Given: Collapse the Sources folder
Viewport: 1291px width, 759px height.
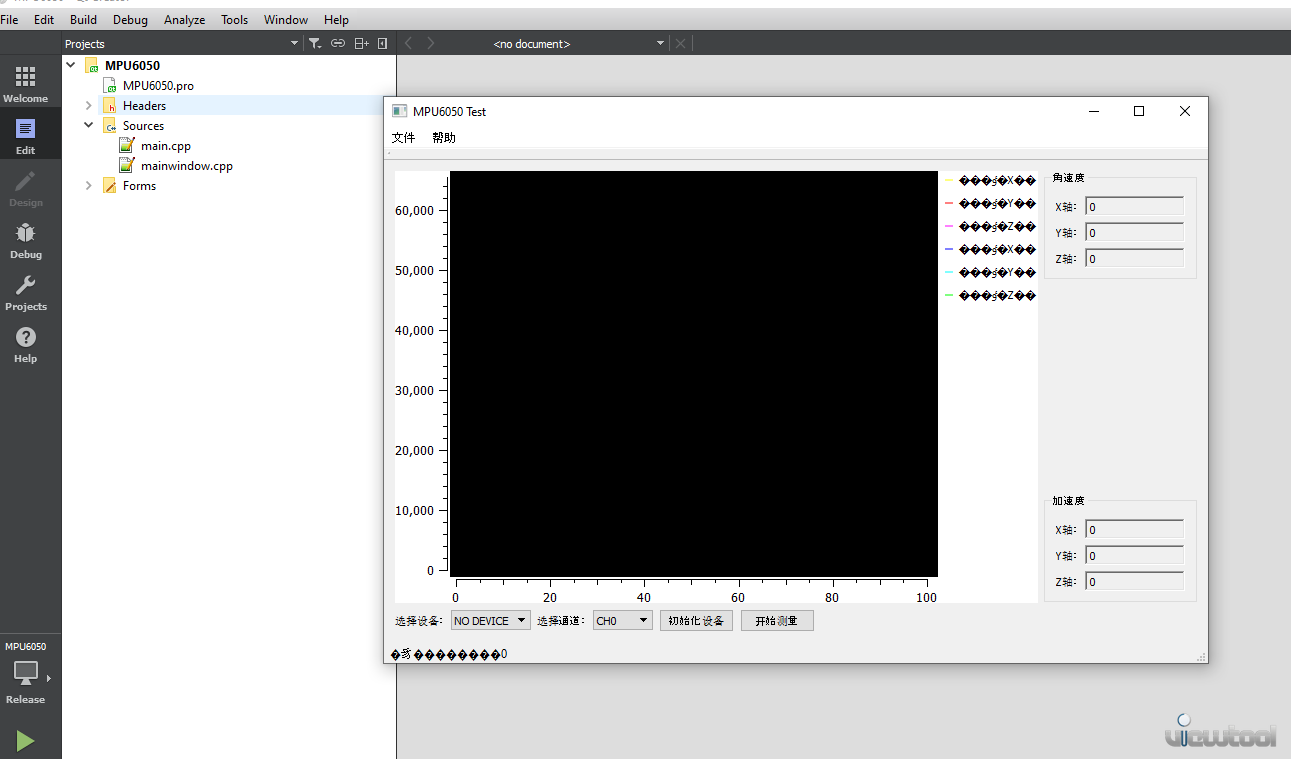Looking at the screenshot, I should coord(88,125).
